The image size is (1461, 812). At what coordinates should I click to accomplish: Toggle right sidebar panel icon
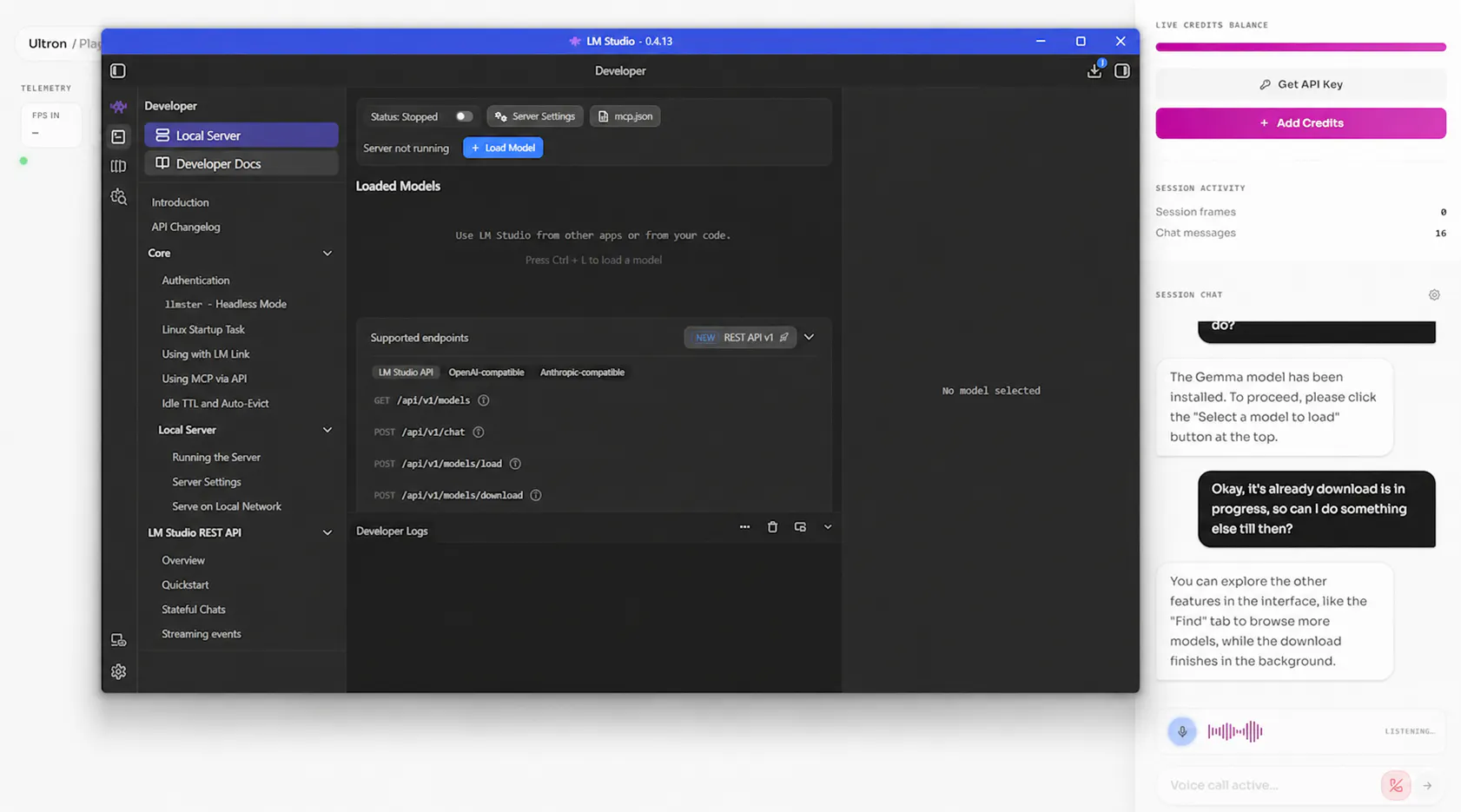(1122, 71)
